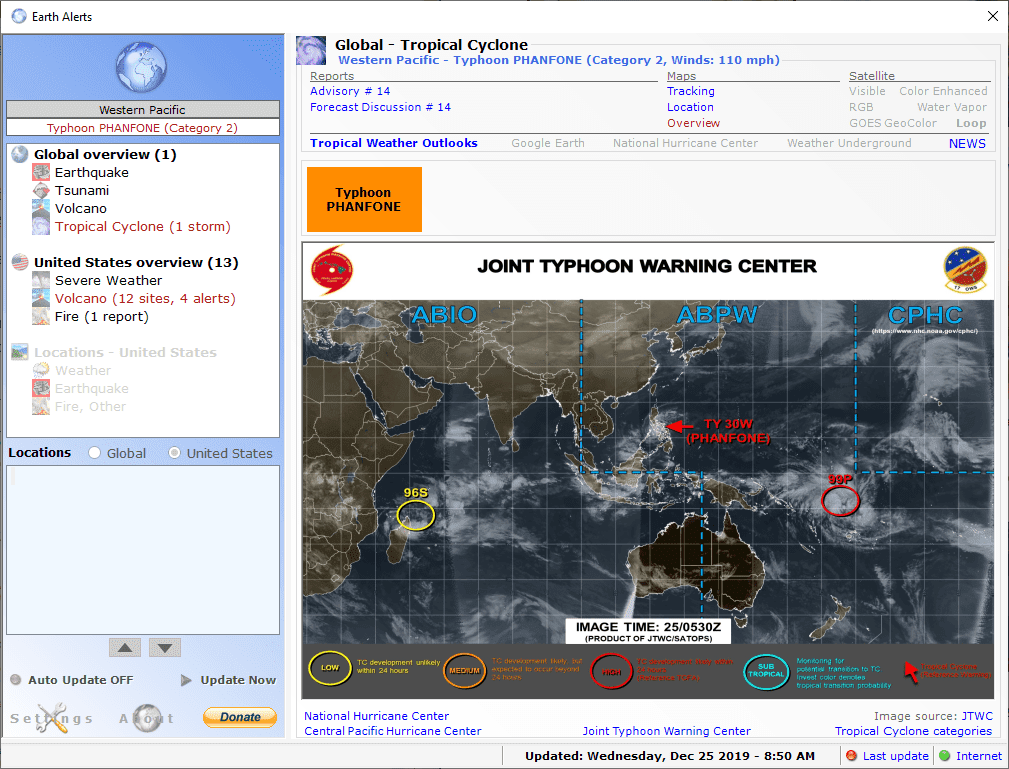Show the Overview map

tap(693, 123)
